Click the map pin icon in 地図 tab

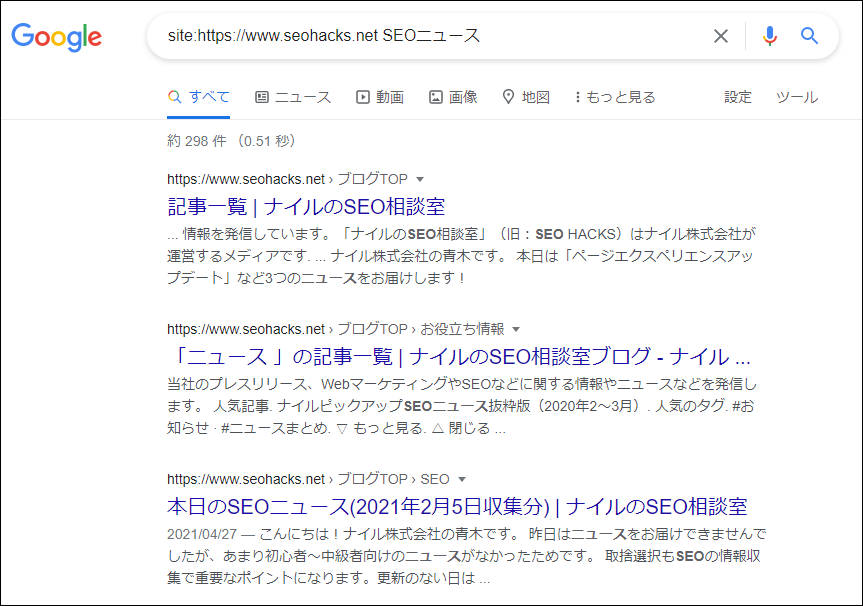(x=508, y=97)
